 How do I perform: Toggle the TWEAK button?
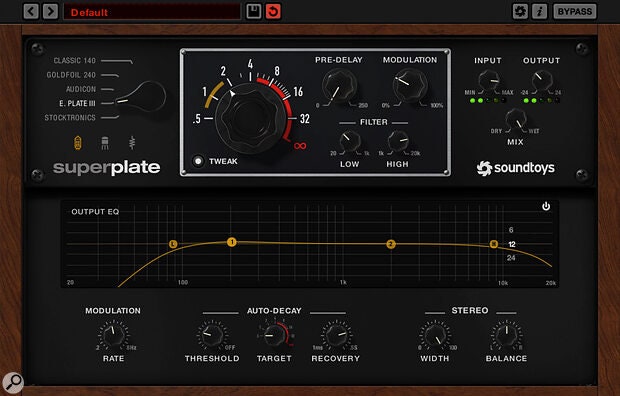(198, 161)
